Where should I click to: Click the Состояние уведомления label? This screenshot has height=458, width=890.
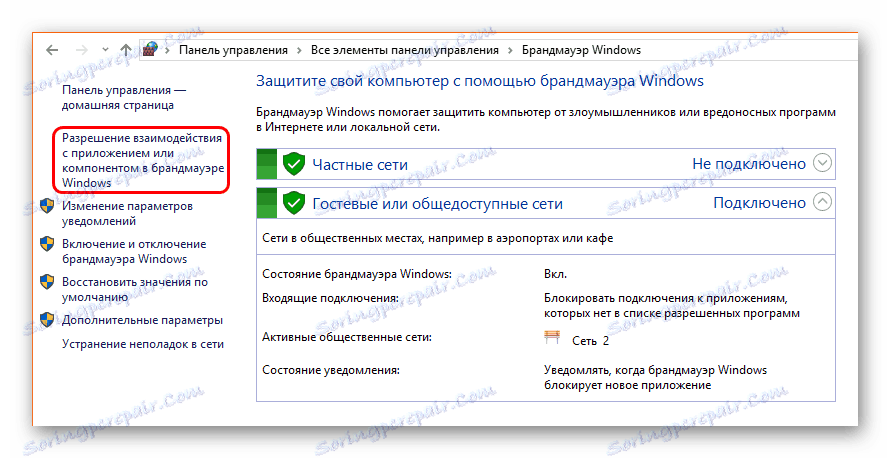tap(331, 370)
